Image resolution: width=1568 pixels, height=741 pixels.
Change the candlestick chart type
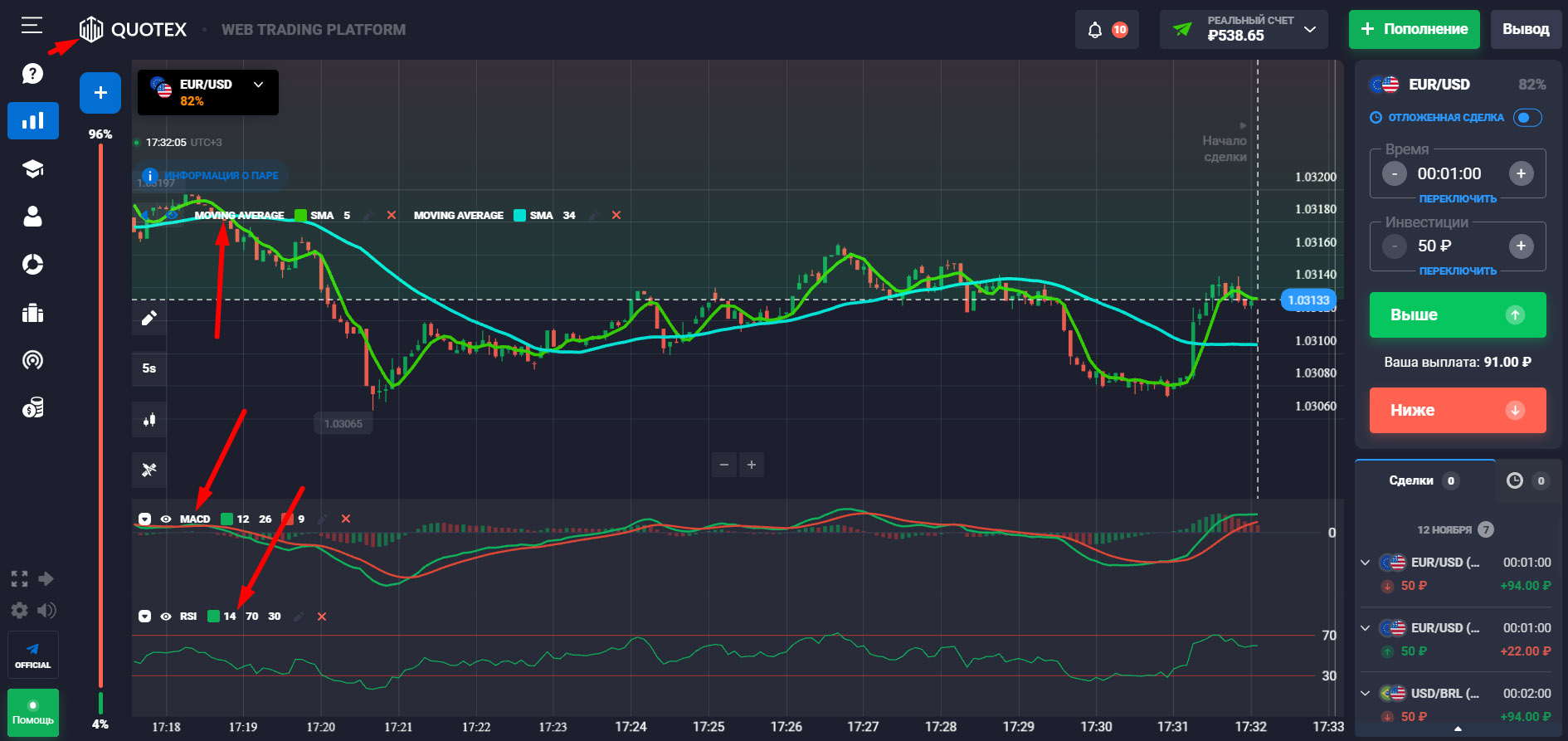click(149, 420)
